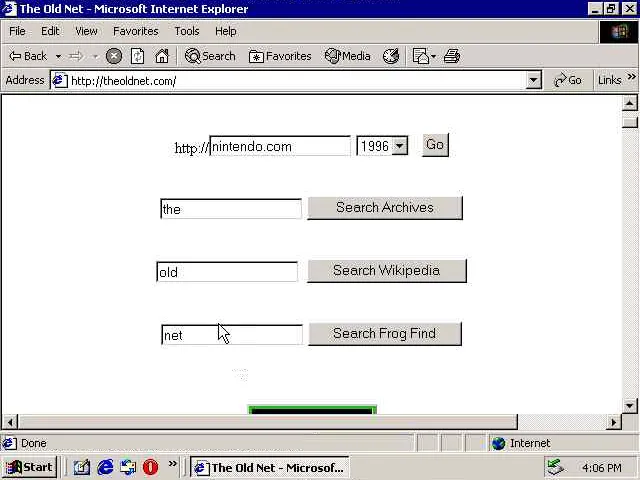Expand the Mail button dropdown arrow
Image resolution: width=640 pixels, height=480 pixels.
[x=433, y=56]
